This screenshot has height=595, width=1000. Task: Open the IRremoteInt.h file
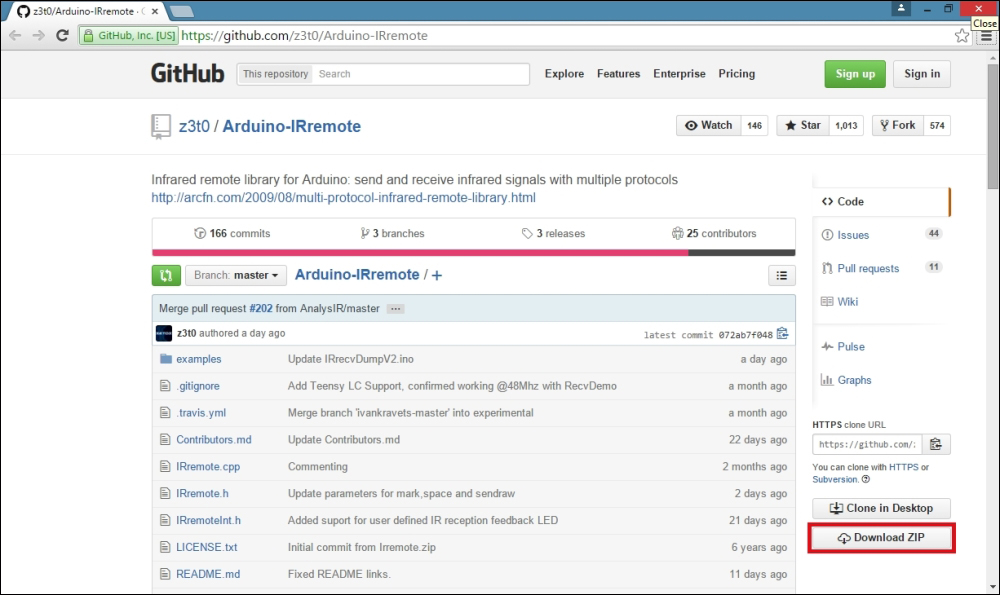click(209, 520)
